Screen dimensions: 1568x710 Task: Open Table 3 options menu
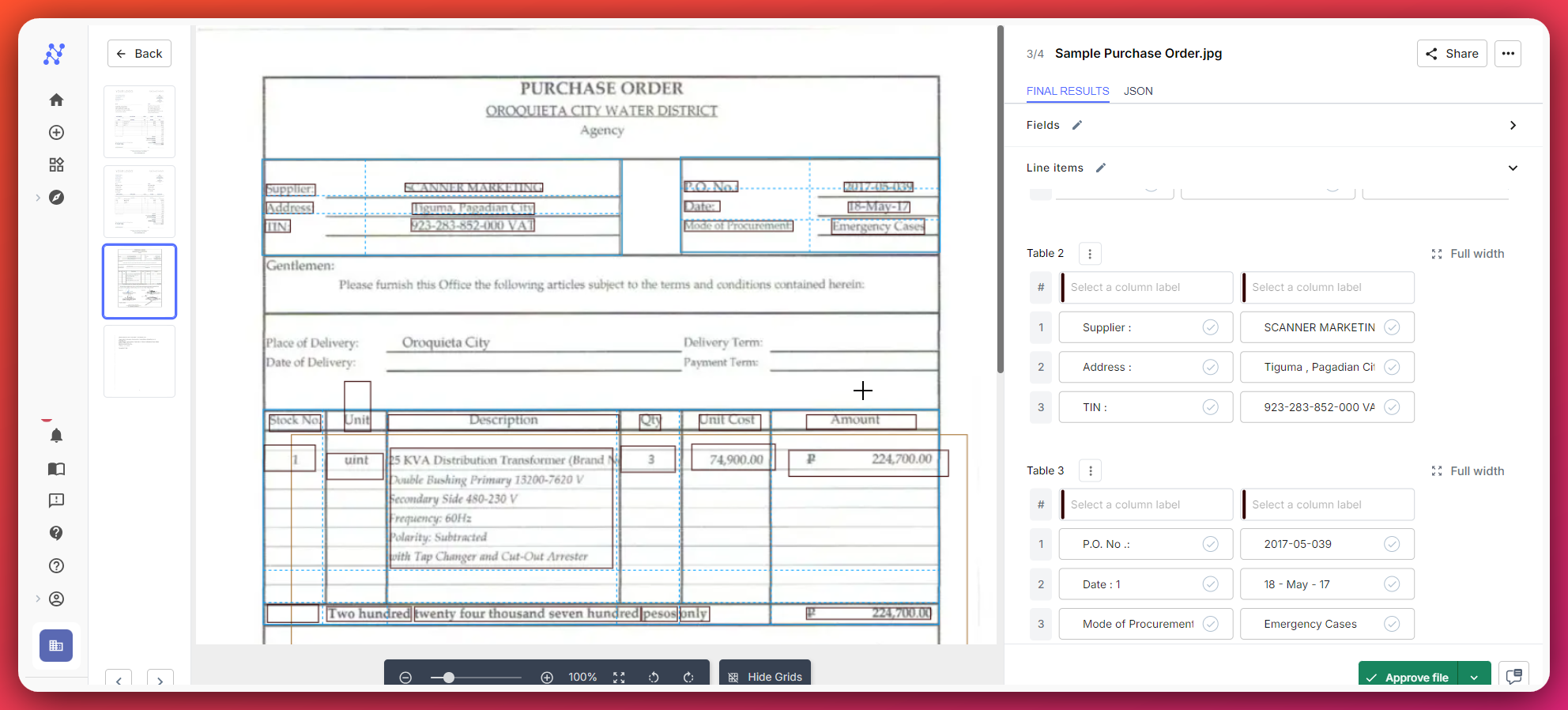click(x=1091, y=471)
